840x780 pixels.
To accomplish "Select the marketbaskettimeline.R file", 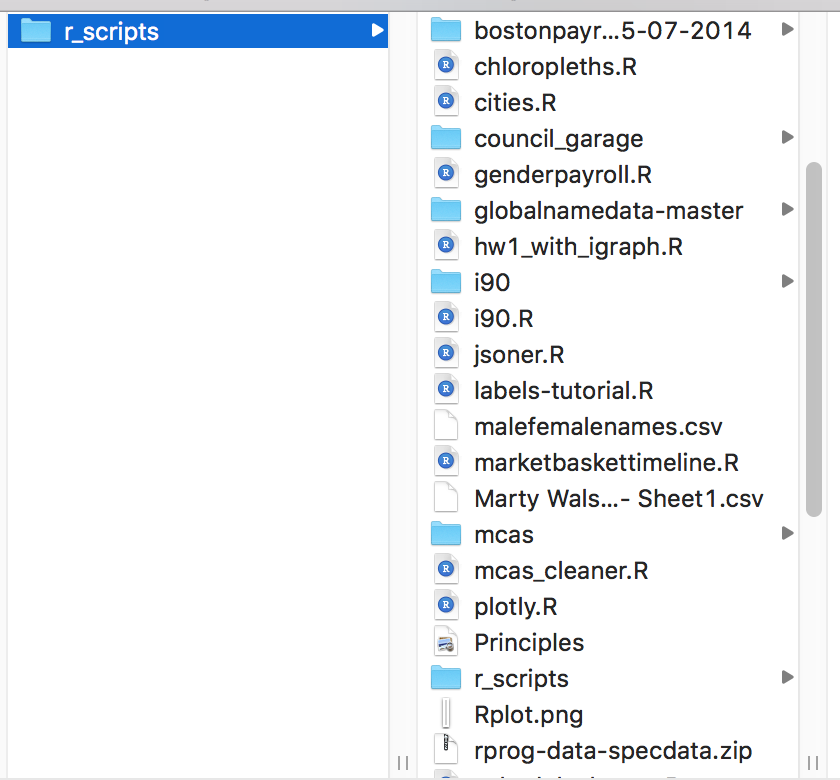I will tap(606, 463).
